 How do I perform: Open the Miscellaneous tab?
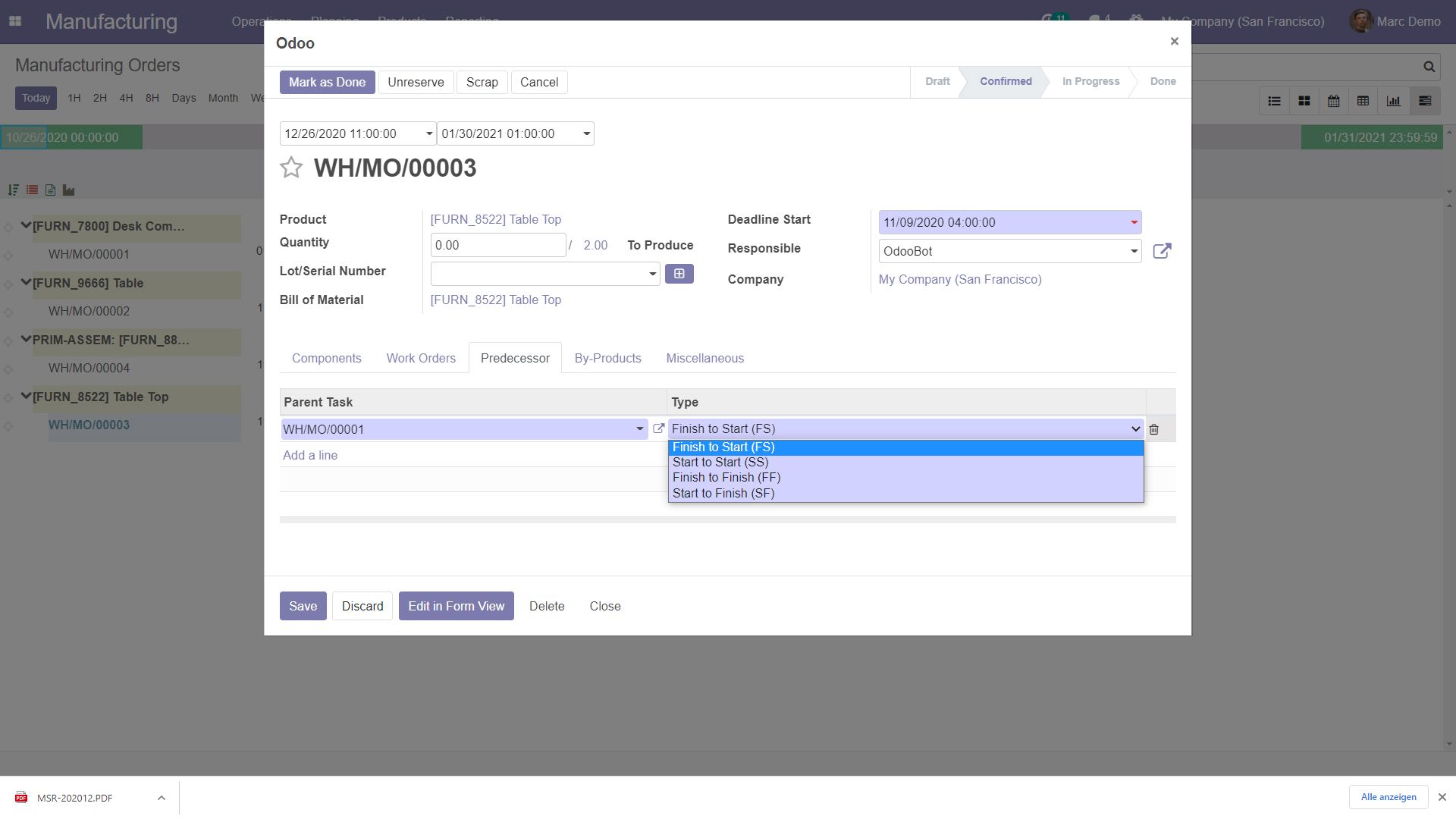pos(704,358)
